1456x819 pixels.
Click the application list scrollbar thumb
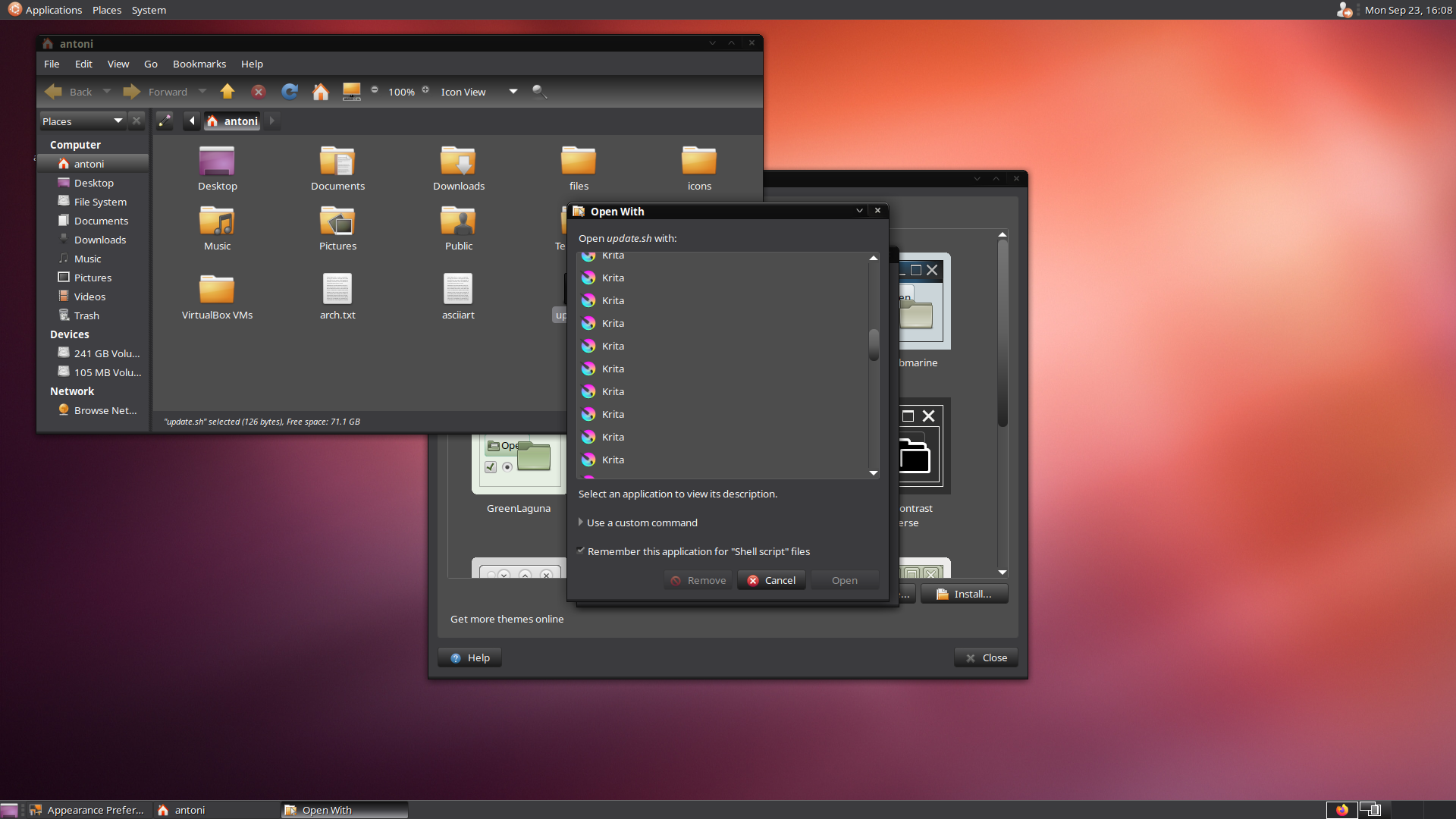coord(874,344)
